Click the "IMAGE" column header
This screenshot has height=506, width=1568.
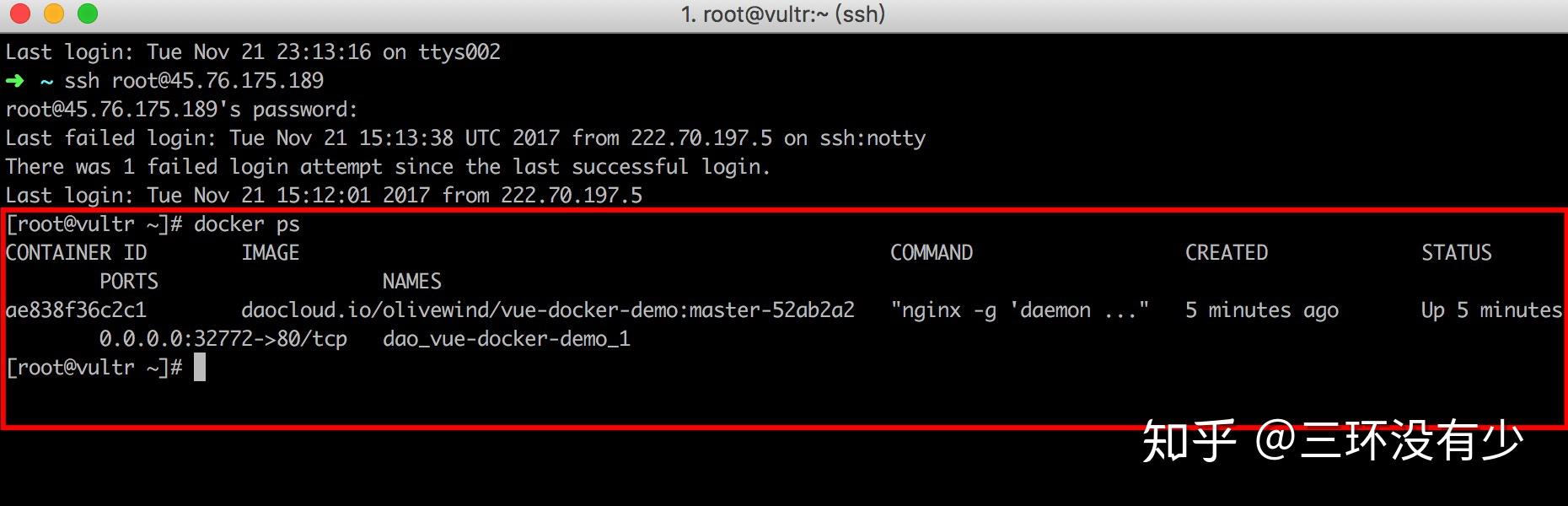(270, 253)
